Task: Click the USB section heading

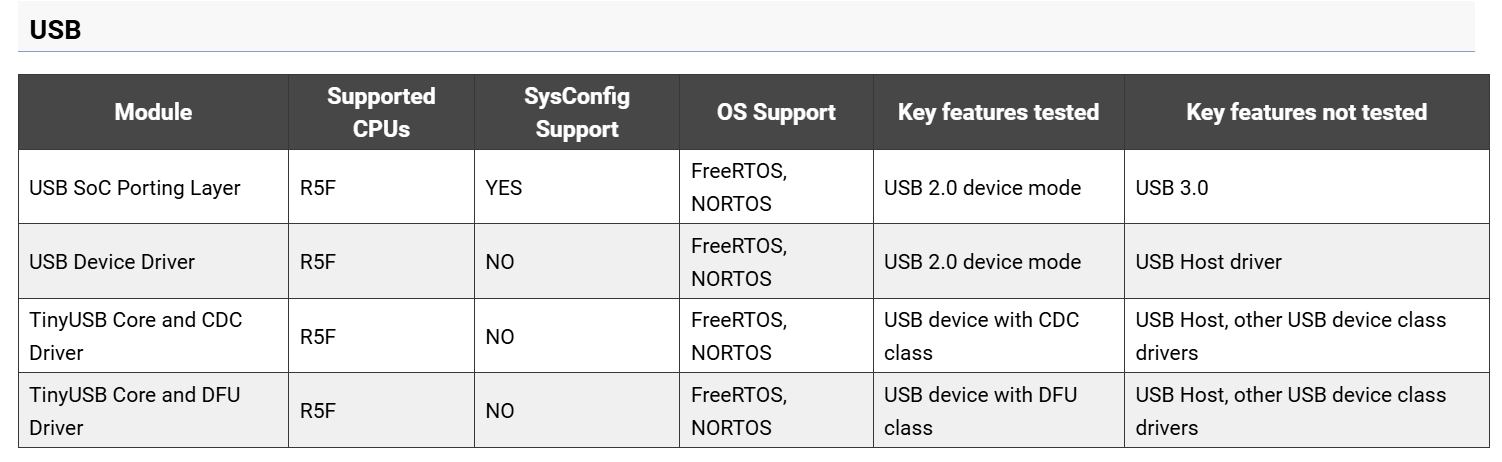Action: pyautogui.click(x=55, y=30)
